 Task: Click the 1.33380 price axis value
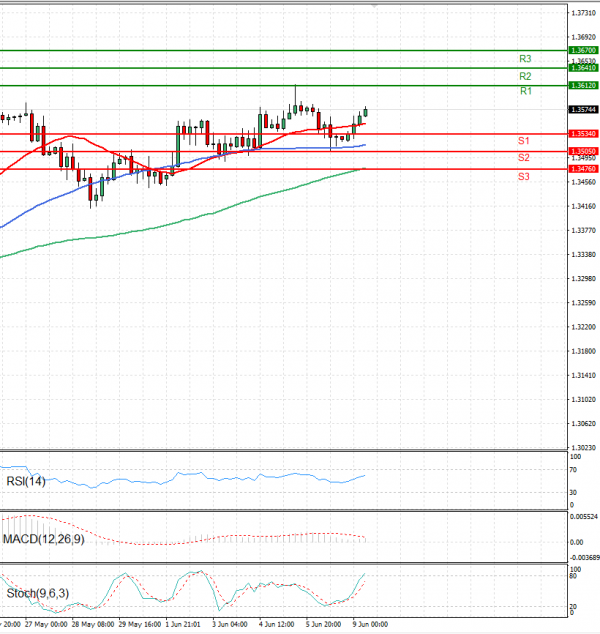[583, 255]
